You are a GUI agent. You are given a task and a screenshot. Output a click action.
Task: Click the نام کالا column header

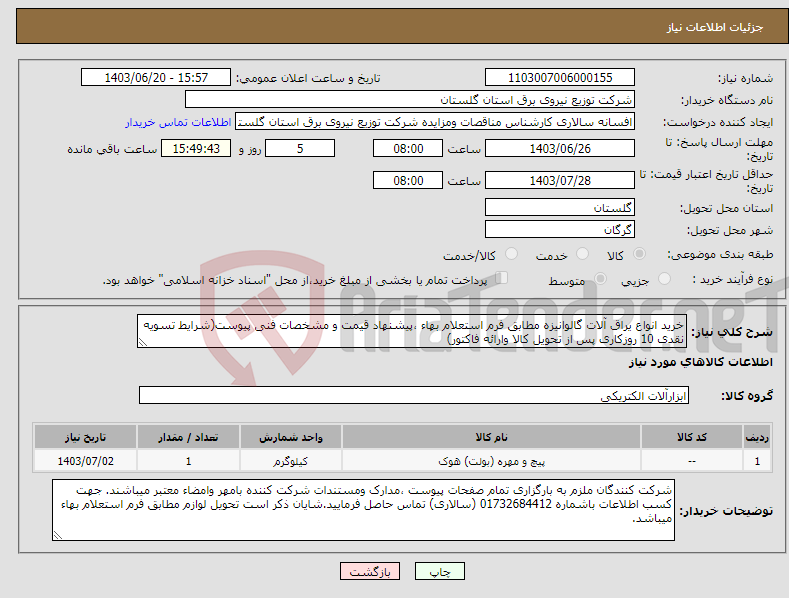click(491, 437)
